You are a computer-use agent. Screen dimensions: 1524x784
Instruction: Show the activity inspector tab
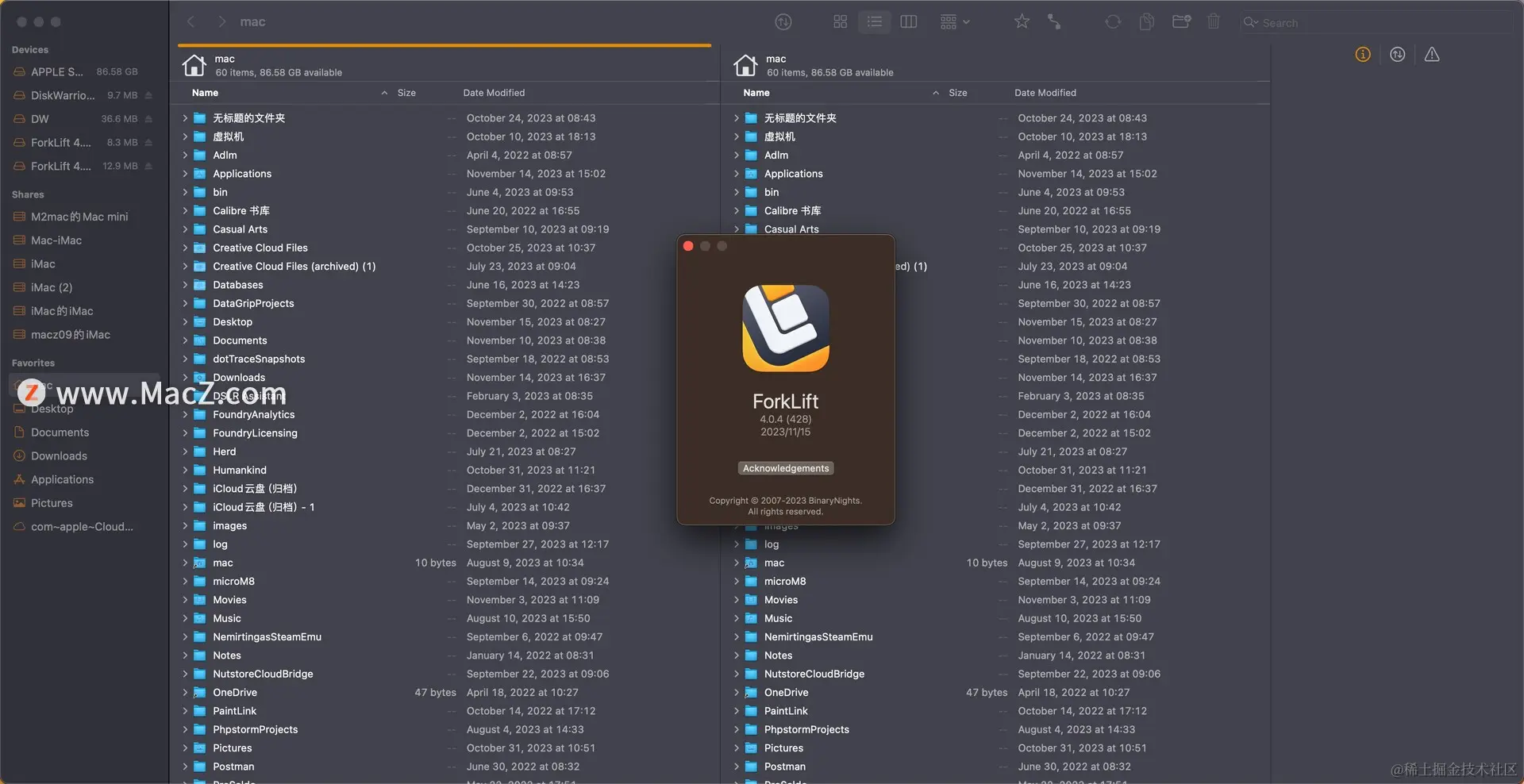pos(1397,55)
